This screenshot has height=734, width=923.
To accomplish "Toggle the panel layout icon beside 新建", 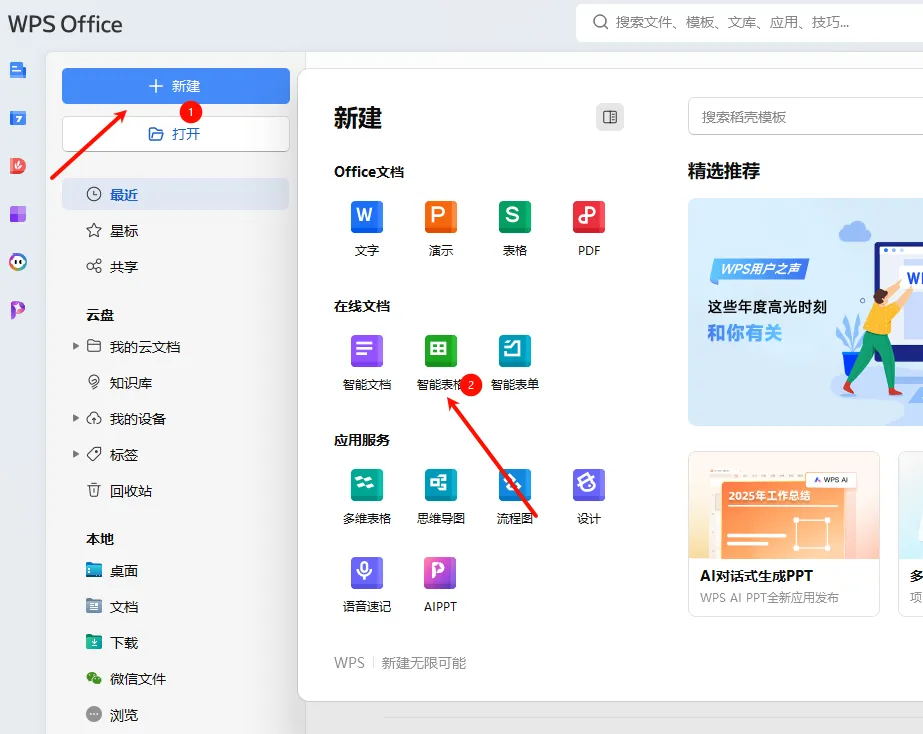I will click(610, 117).
